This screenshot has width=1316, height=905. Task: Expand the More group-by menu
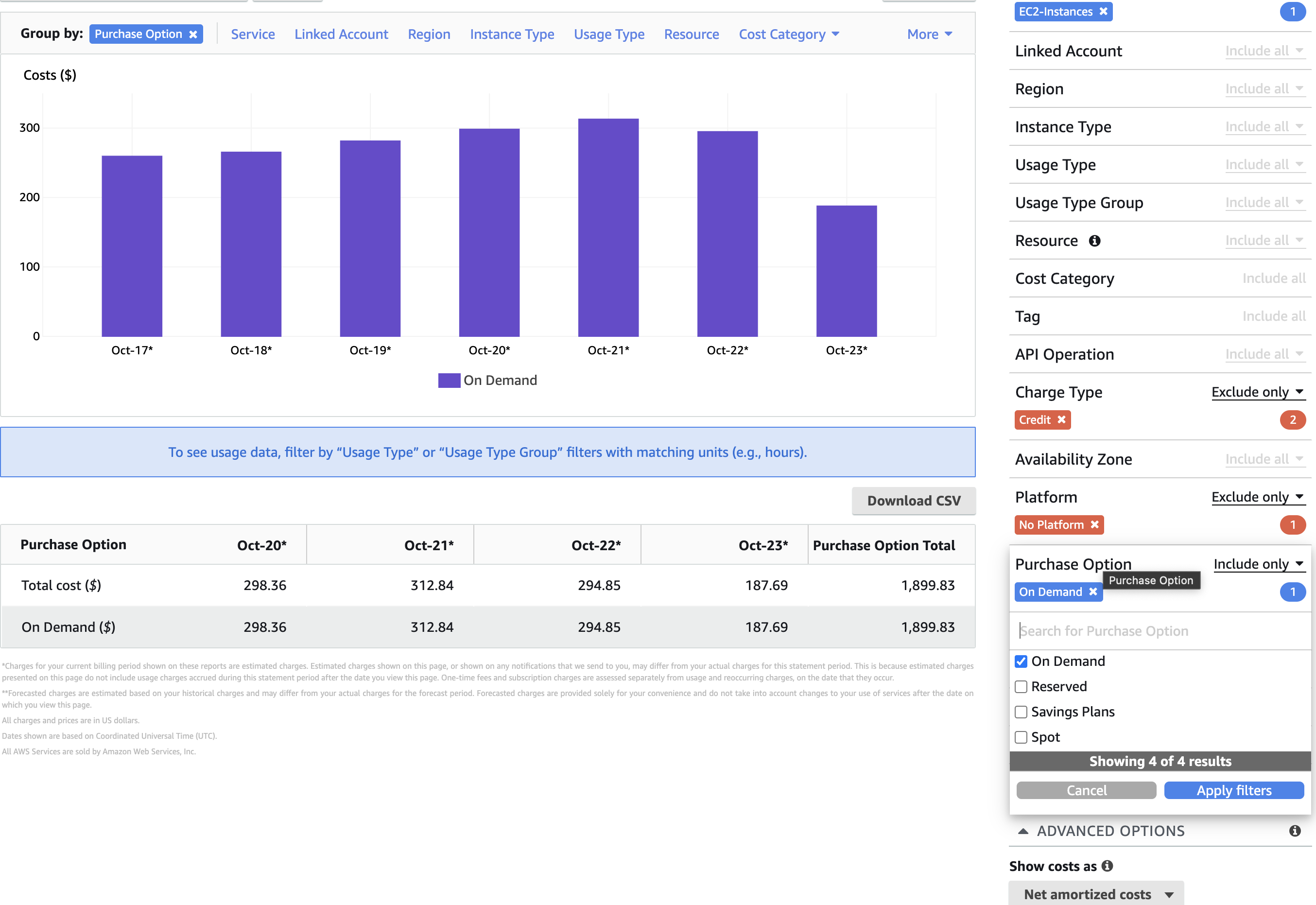point(929,35)
